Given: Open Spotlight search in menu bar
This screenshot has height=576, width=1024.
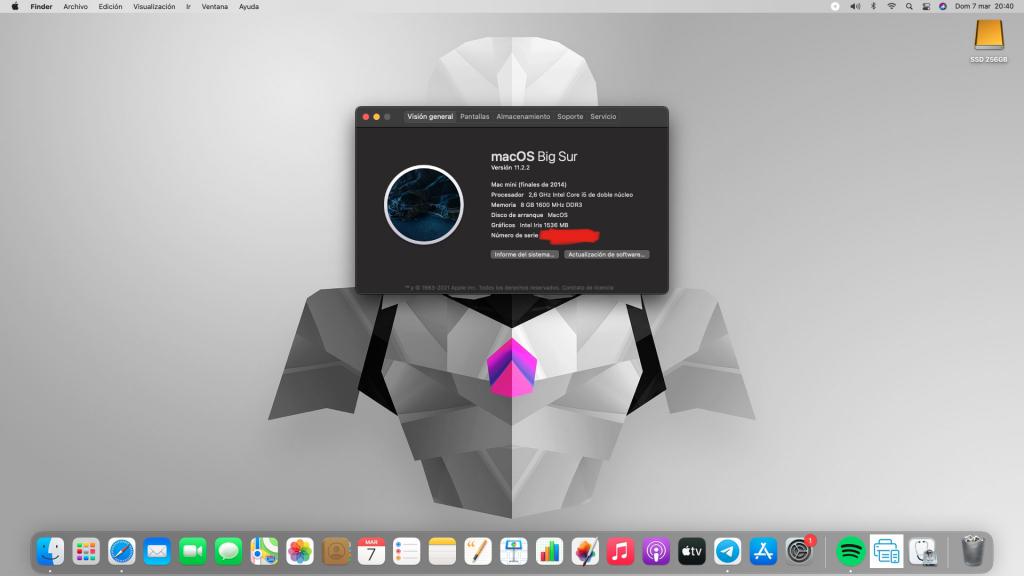Looking at the screenshot, I should click(909, 7).
